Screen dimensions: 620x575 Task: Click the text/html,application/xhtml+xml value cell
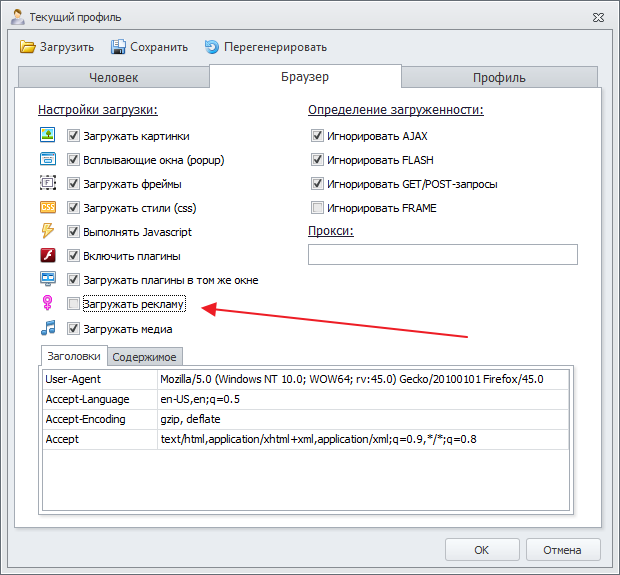coord(363,439)
